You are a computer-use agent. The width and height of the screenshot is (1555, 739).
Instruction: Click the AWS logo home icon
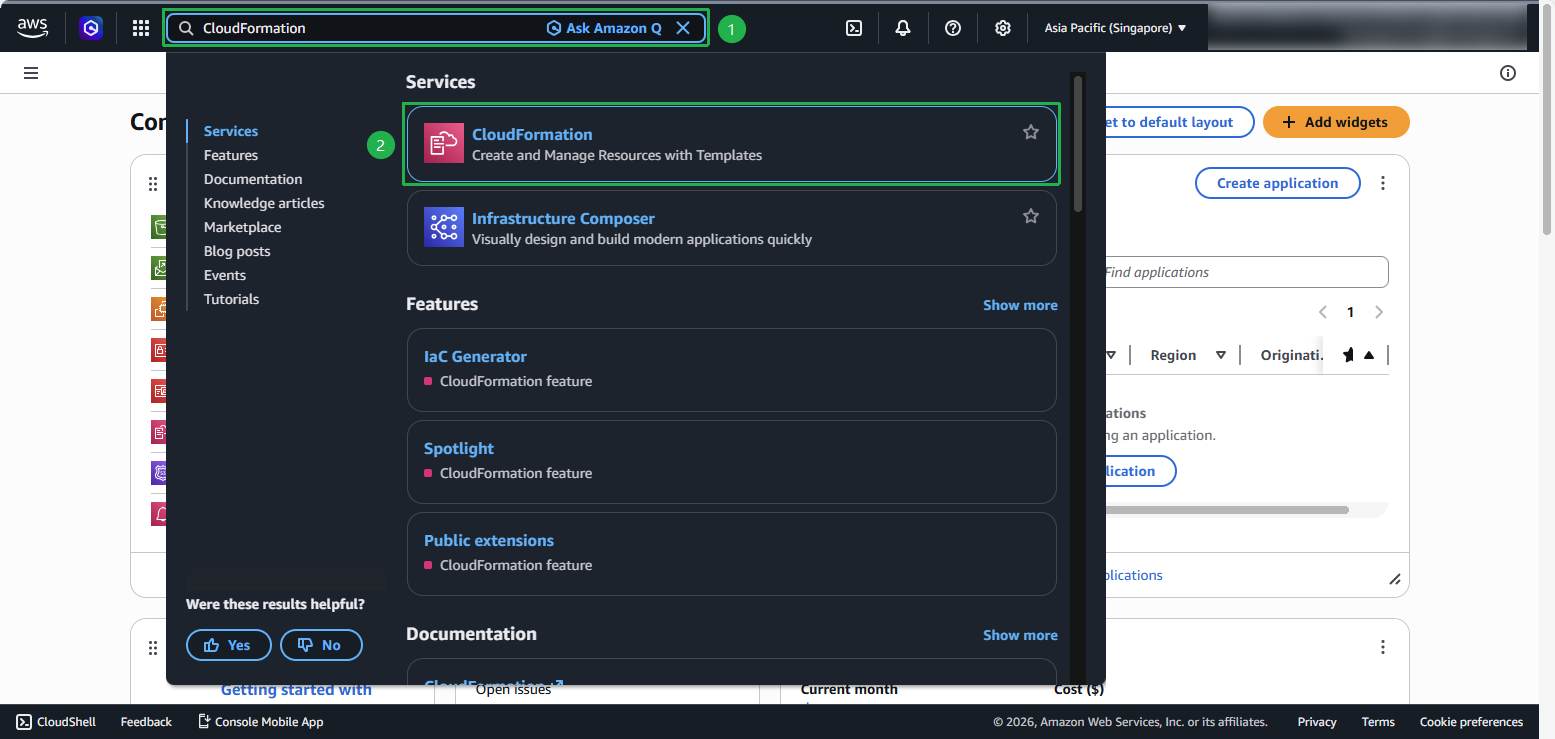coord(32,28)
